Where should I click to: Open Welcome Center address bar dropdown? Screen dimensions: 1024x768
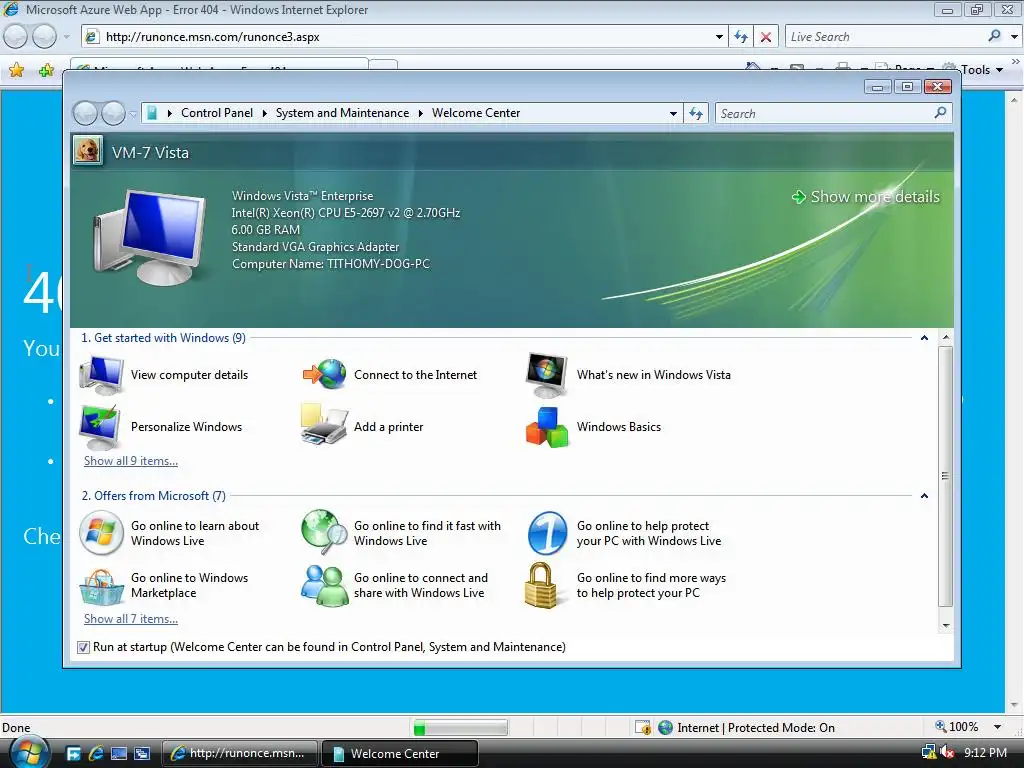tap(673, 114)
